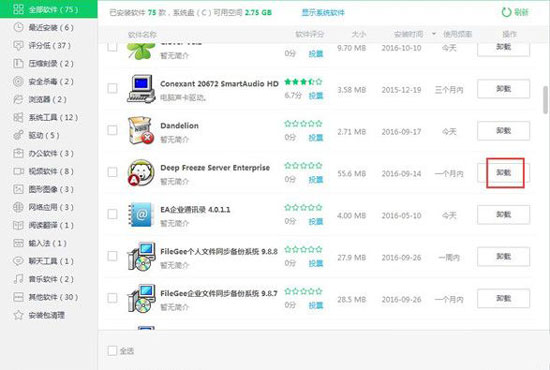Viewport: 550px width, 370px height.
Task: Tick the checkbox for FileGee 9.8.8
Action: [x=112, y=256]
